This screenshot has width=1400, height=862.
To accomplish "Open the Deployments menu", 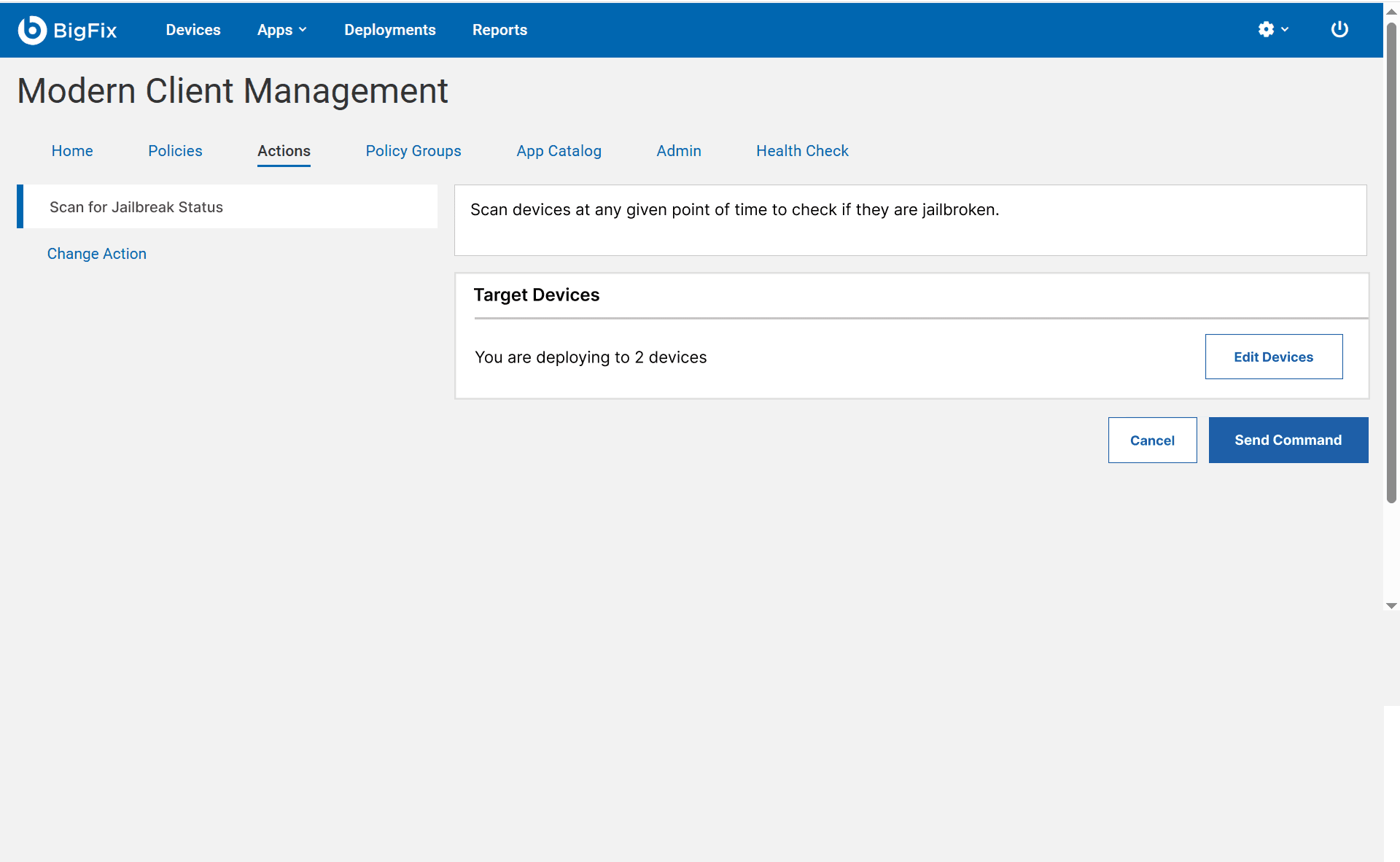I will pyautogui.click(x=390, y=30).
